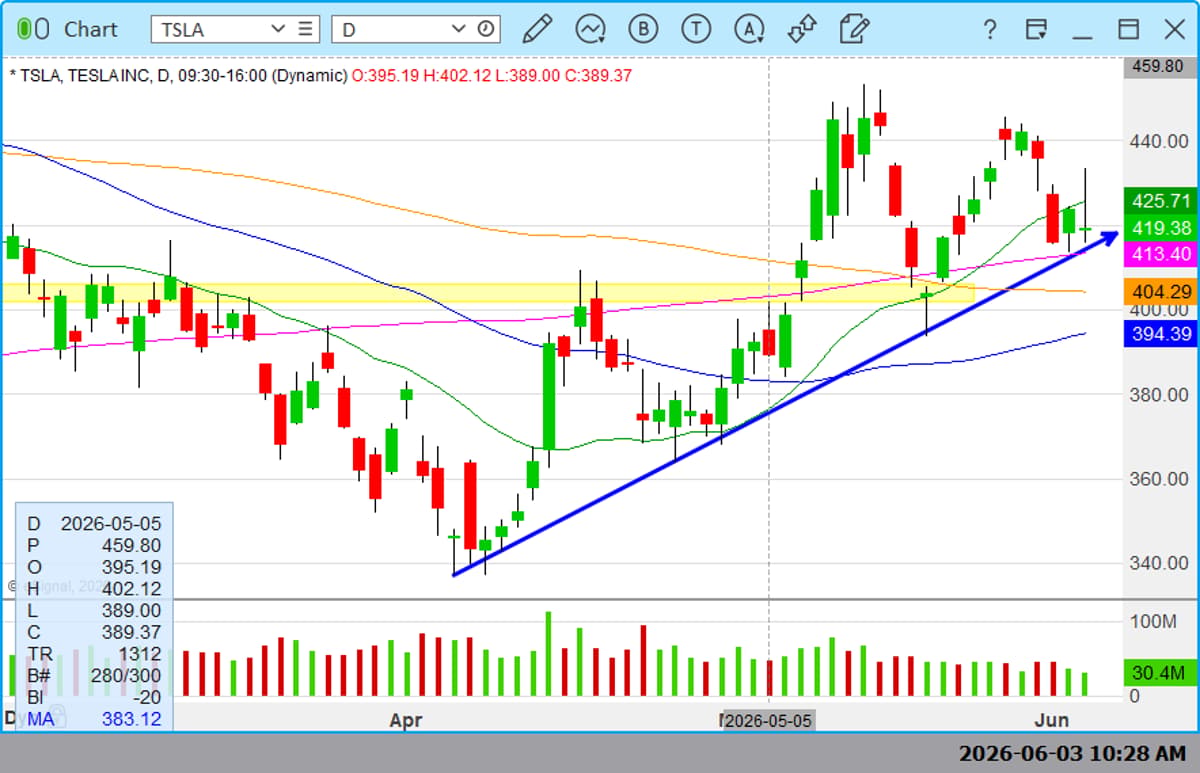Click the TR 1312 row in data window

pyautogui.click(x=93, y=654)
